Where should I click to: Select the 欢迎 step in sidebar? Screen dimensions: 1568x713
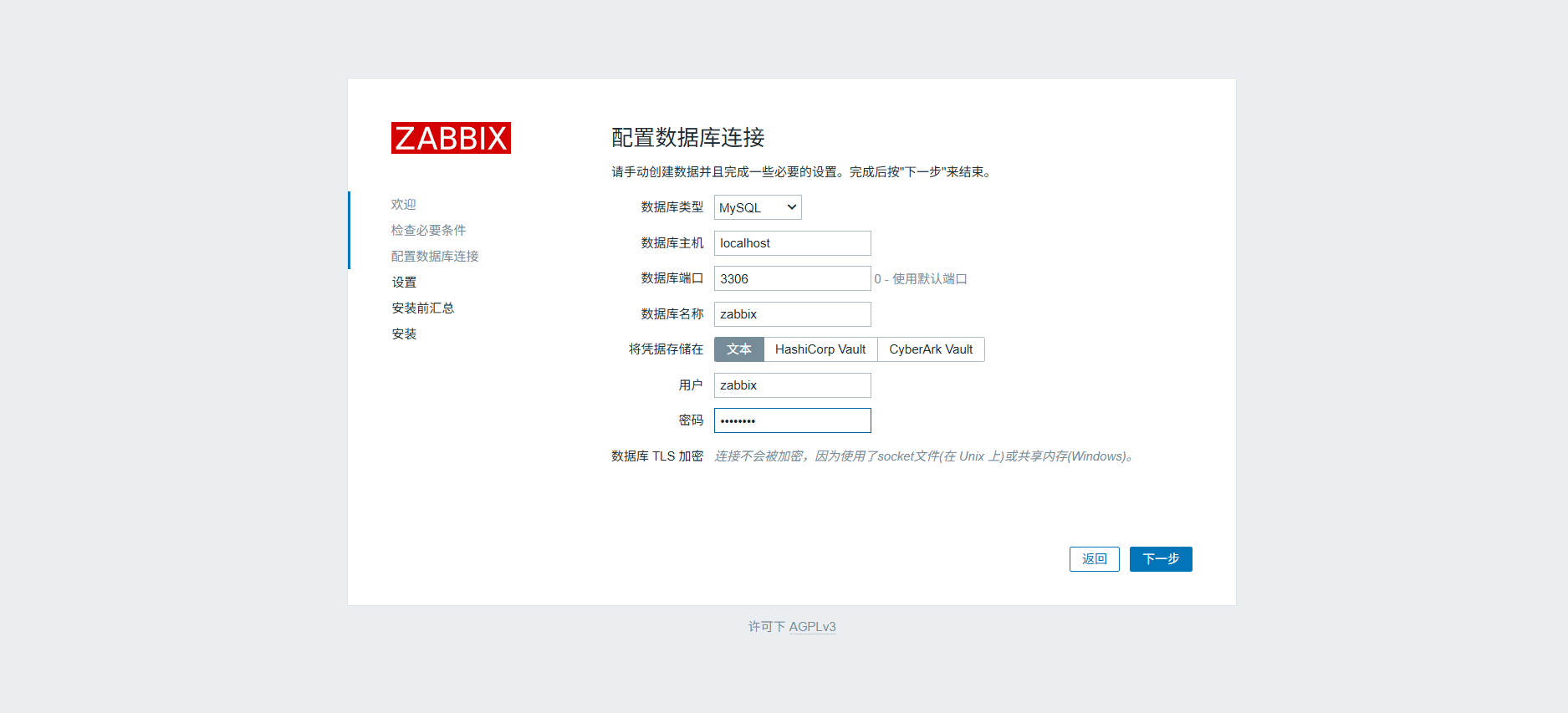pos(403,205)
